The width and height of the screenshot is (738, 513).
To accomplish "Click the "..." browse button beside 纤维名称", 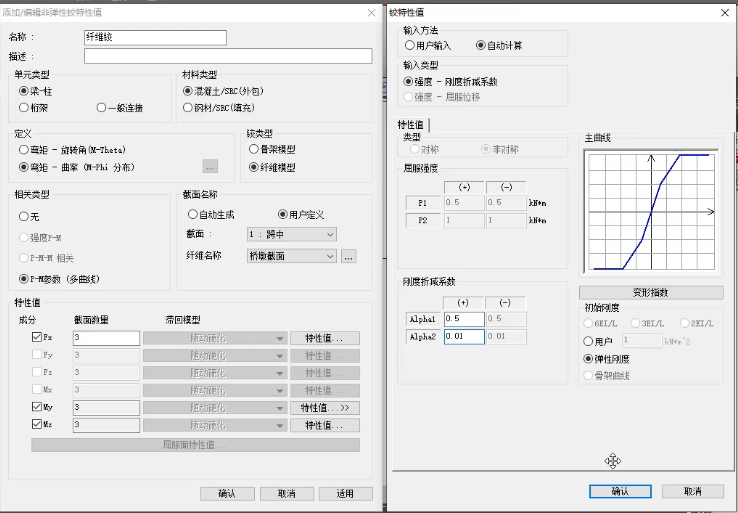I will [349, 256].
